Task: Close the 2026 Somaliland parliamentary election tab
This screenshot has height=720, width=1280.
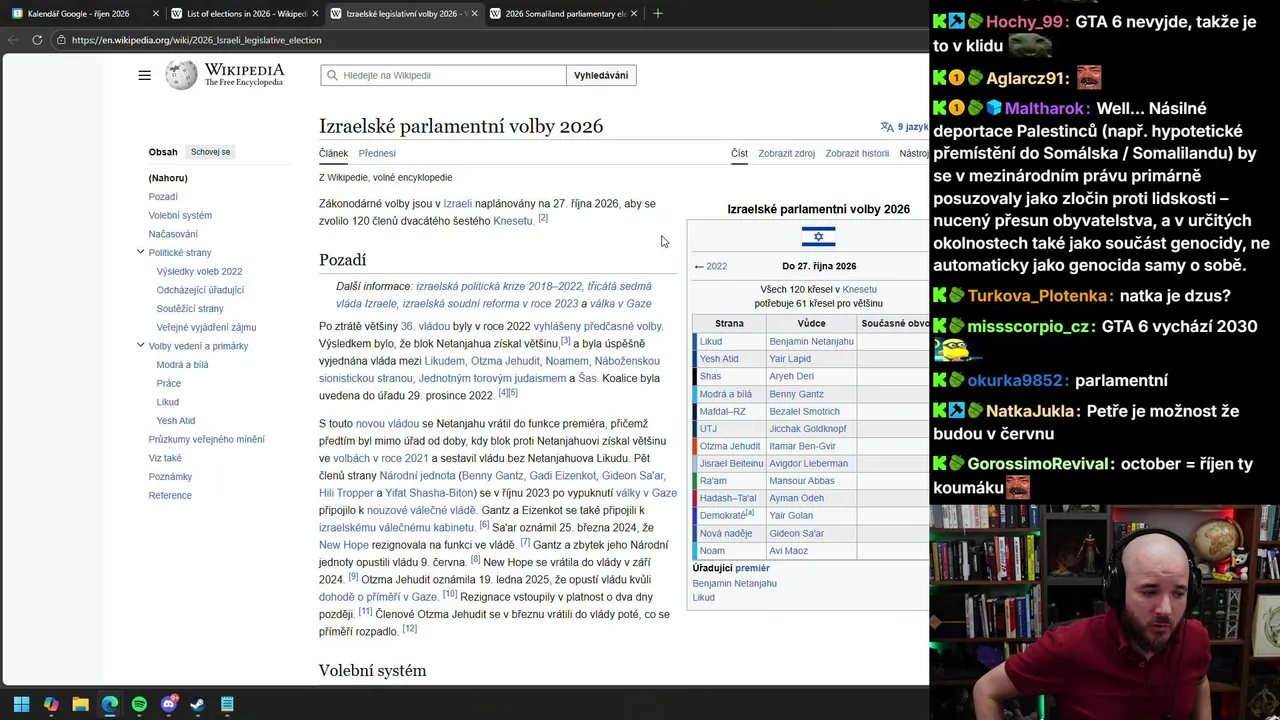Action: click(x=633, y=14)
